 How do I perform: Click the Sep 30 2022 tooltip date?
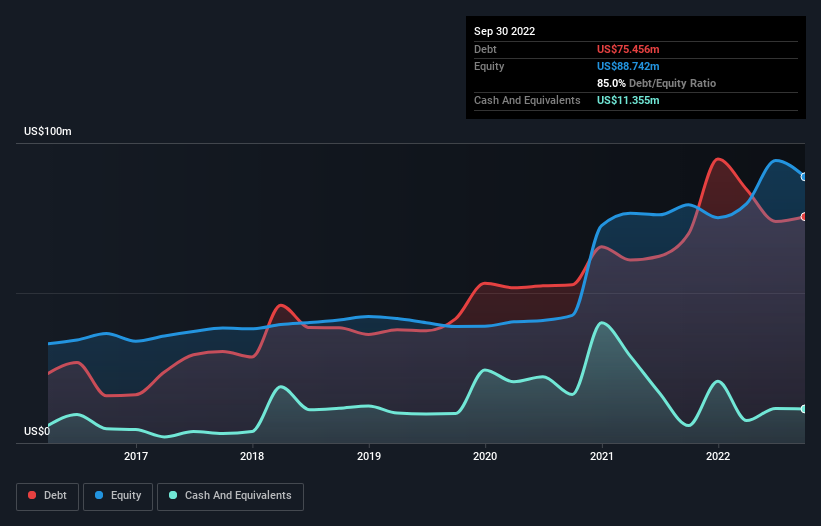click(x=504, y=31)
